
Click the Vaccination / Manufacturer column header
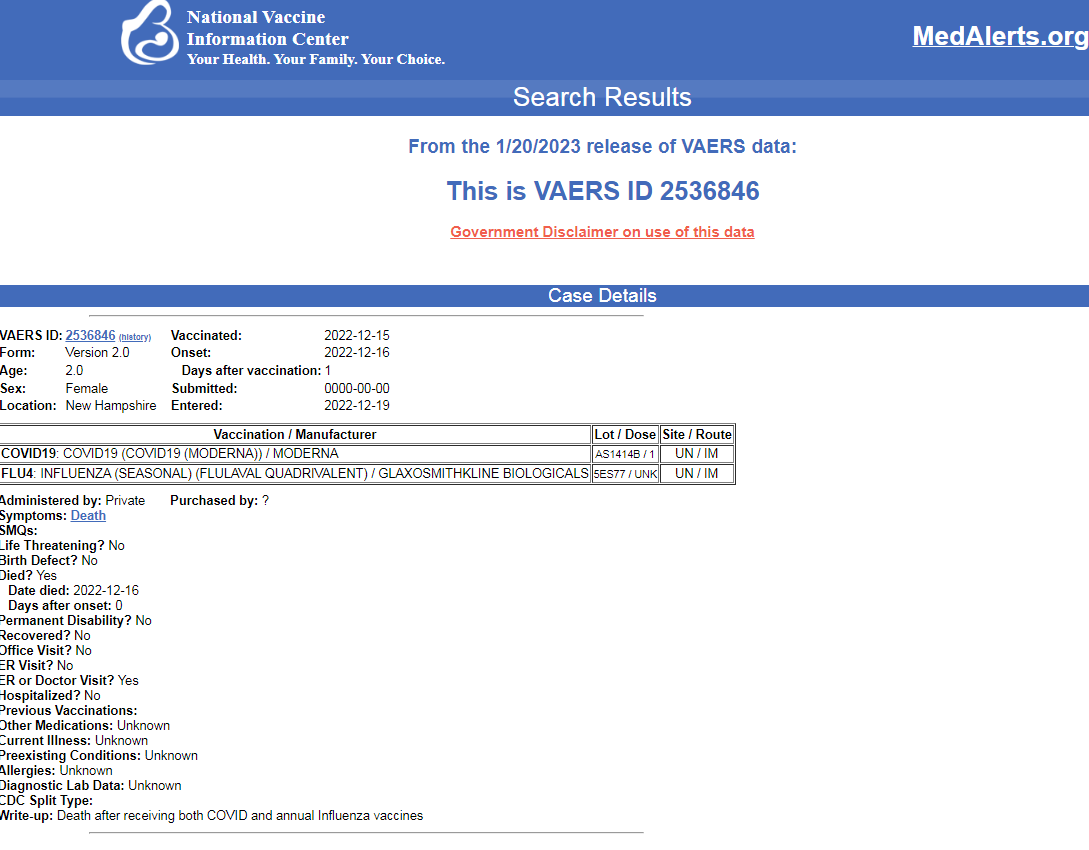point(295,435)
